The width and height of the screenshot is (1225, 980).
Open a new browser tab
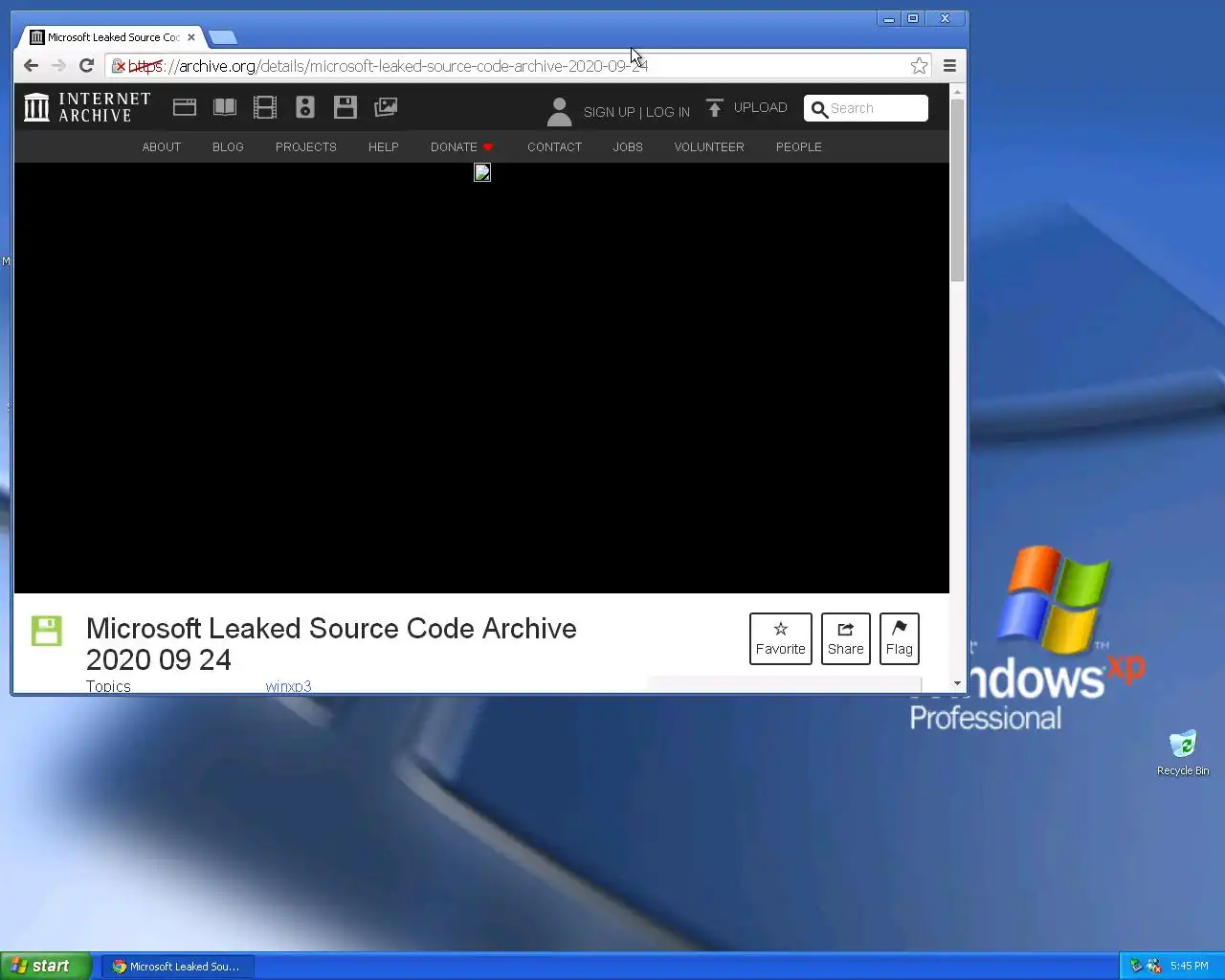point(222,37)
